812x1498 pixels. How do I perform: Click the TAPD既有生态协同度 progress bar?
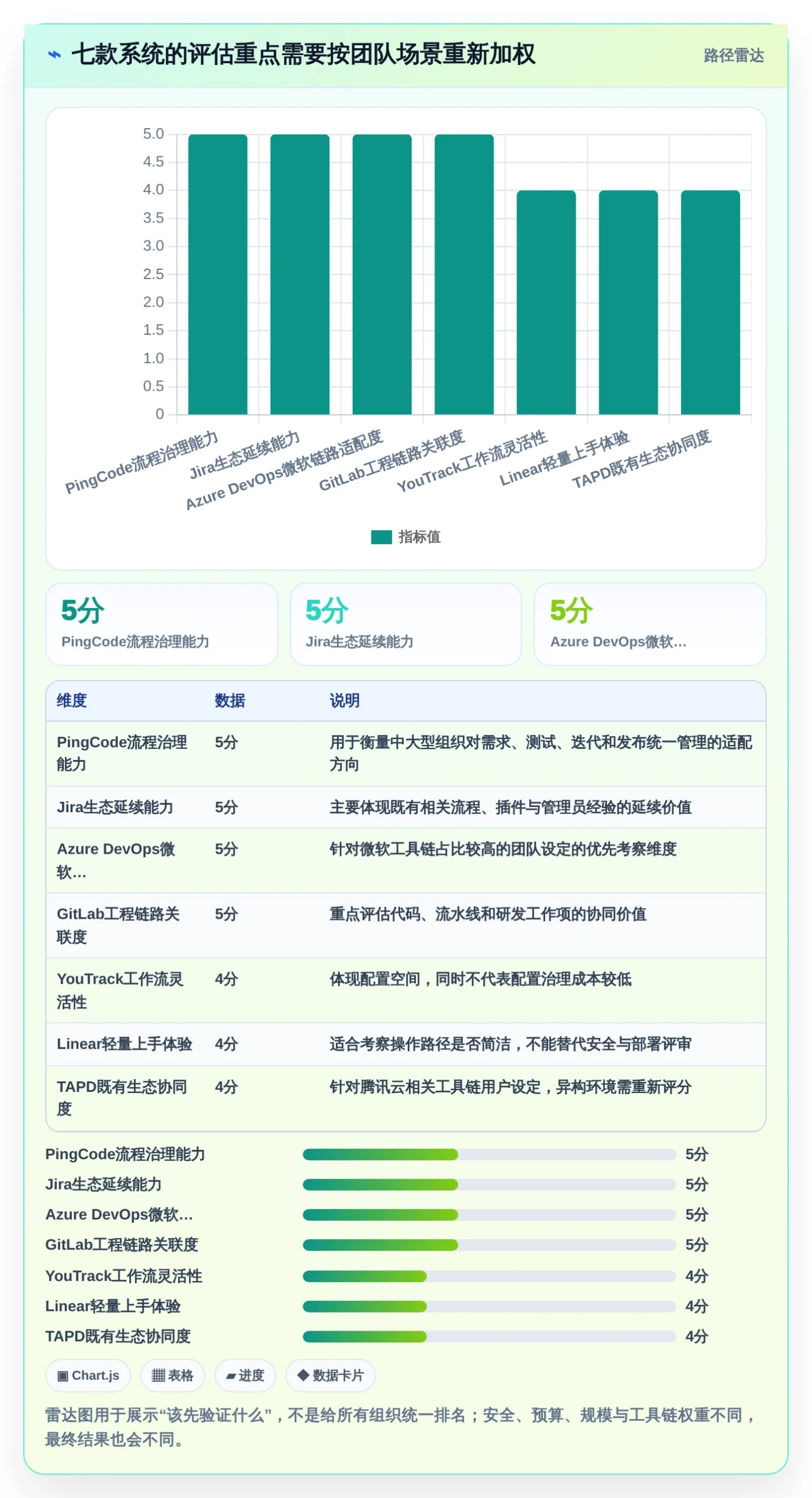click(x=489, y=1336)
